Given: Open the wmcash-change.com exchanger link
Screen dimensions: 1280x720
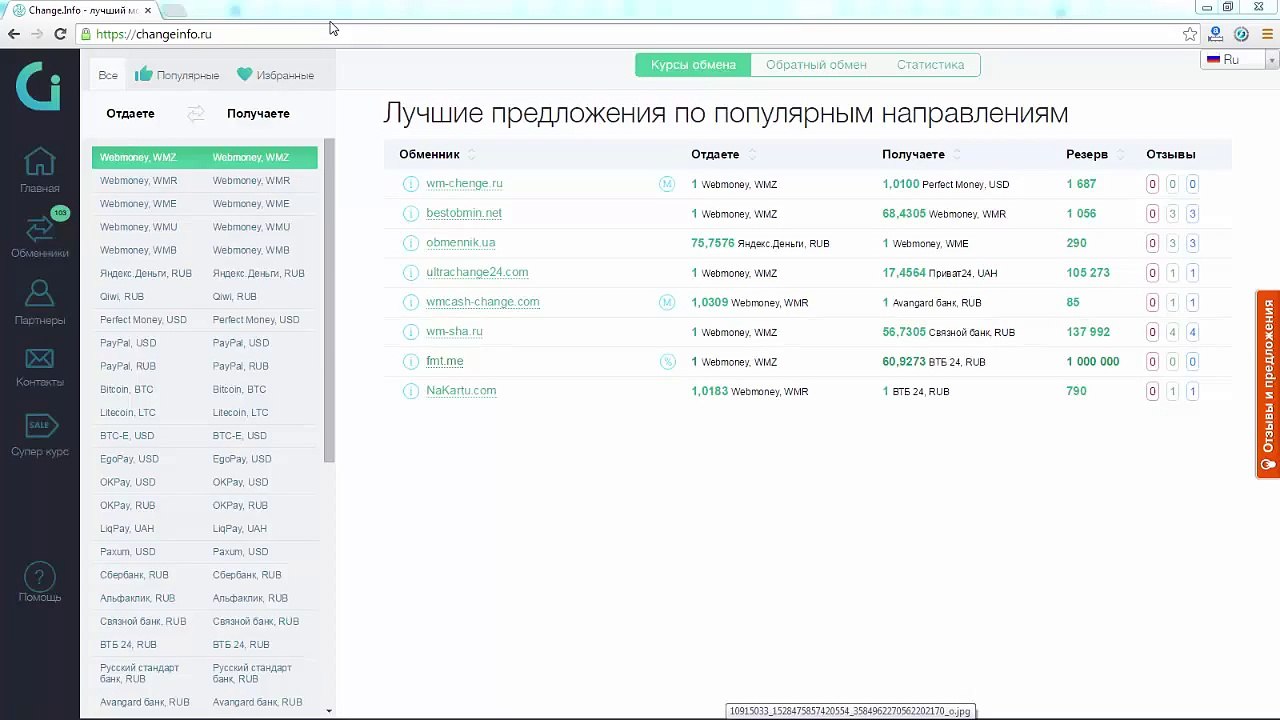Looking at the screenshot, I should coord(483,302).
